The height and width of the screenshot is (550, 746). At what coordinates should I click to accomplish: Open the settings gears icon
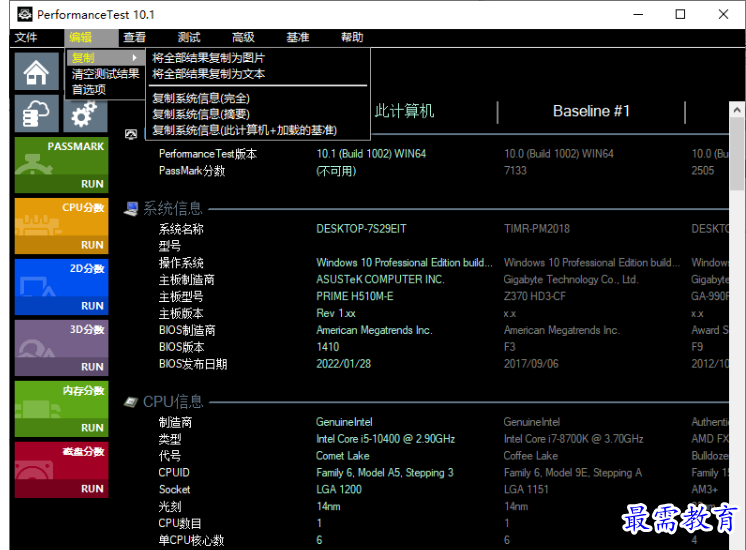point(86,114)
